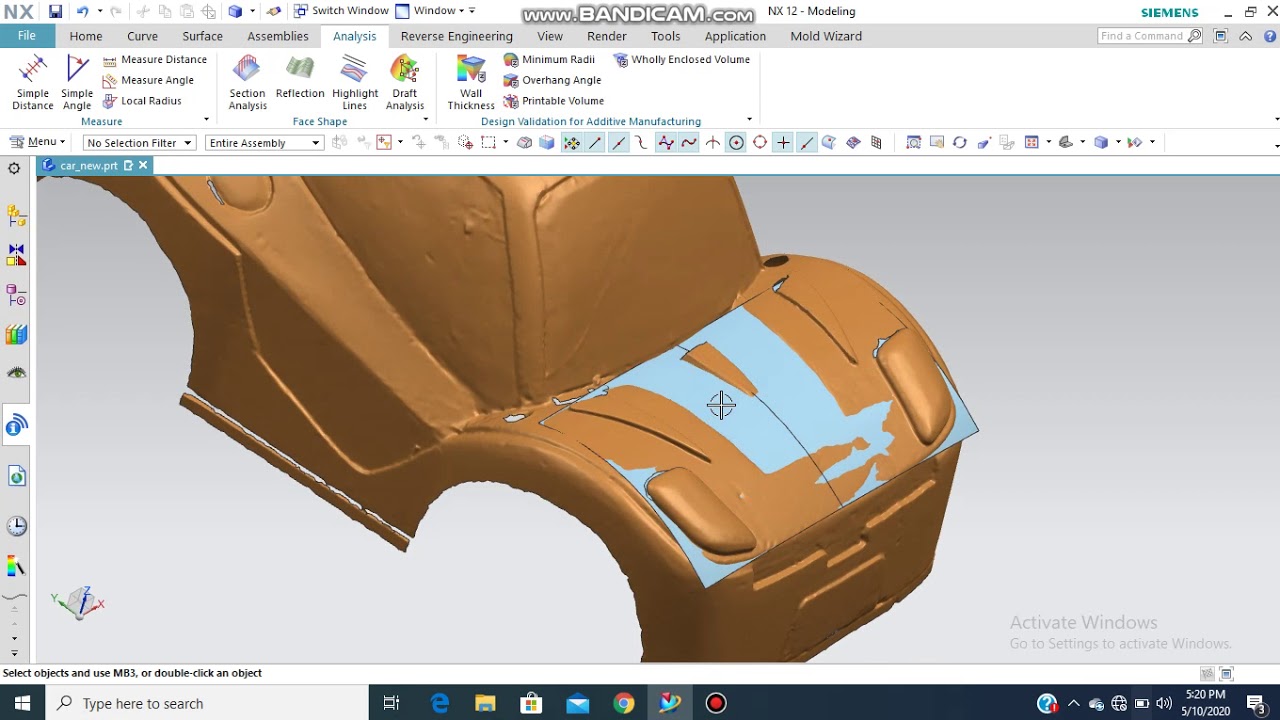Open the Printable Volume check
1280x720 pixels.
(554, 101)
